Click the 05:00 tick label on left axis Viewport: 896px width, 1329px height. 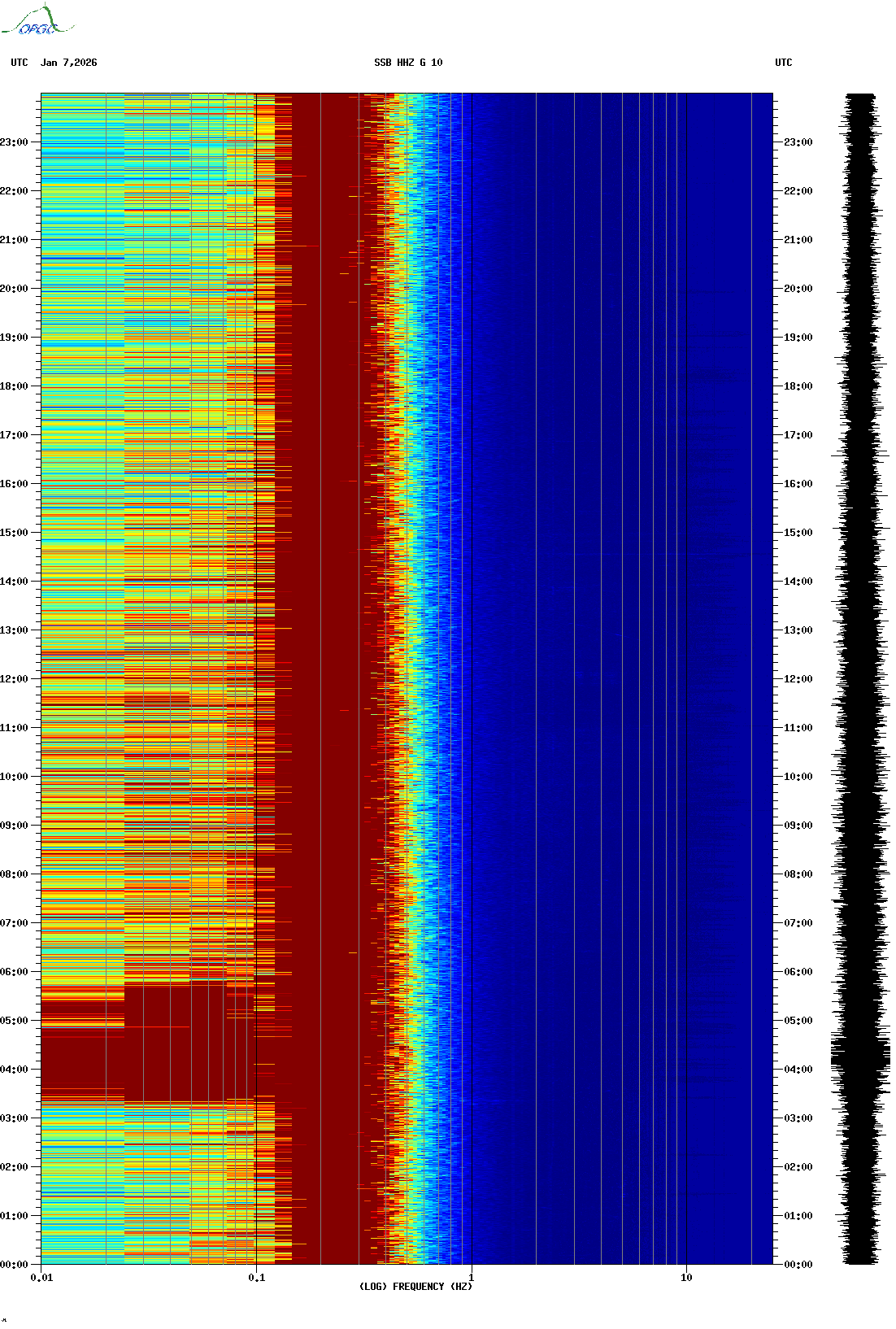14,1021
